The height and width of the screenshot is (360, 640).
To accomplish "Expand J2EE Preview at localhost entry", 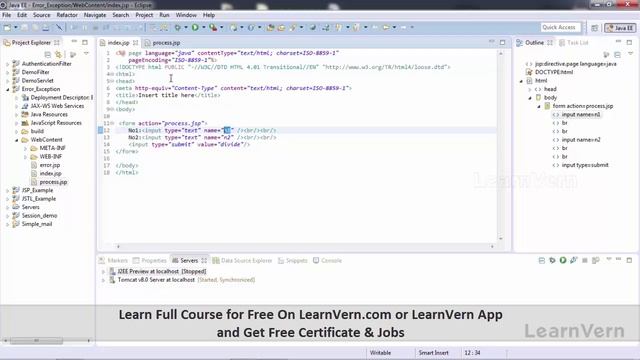I will tap(103, 271).
